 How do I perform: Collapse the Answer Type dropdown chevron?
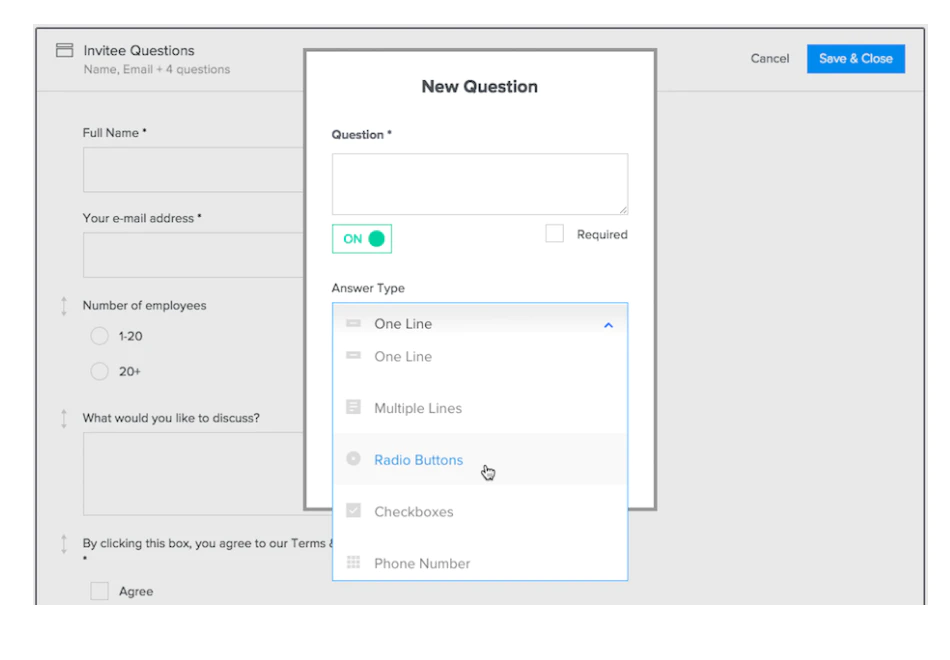click(608, 325)
